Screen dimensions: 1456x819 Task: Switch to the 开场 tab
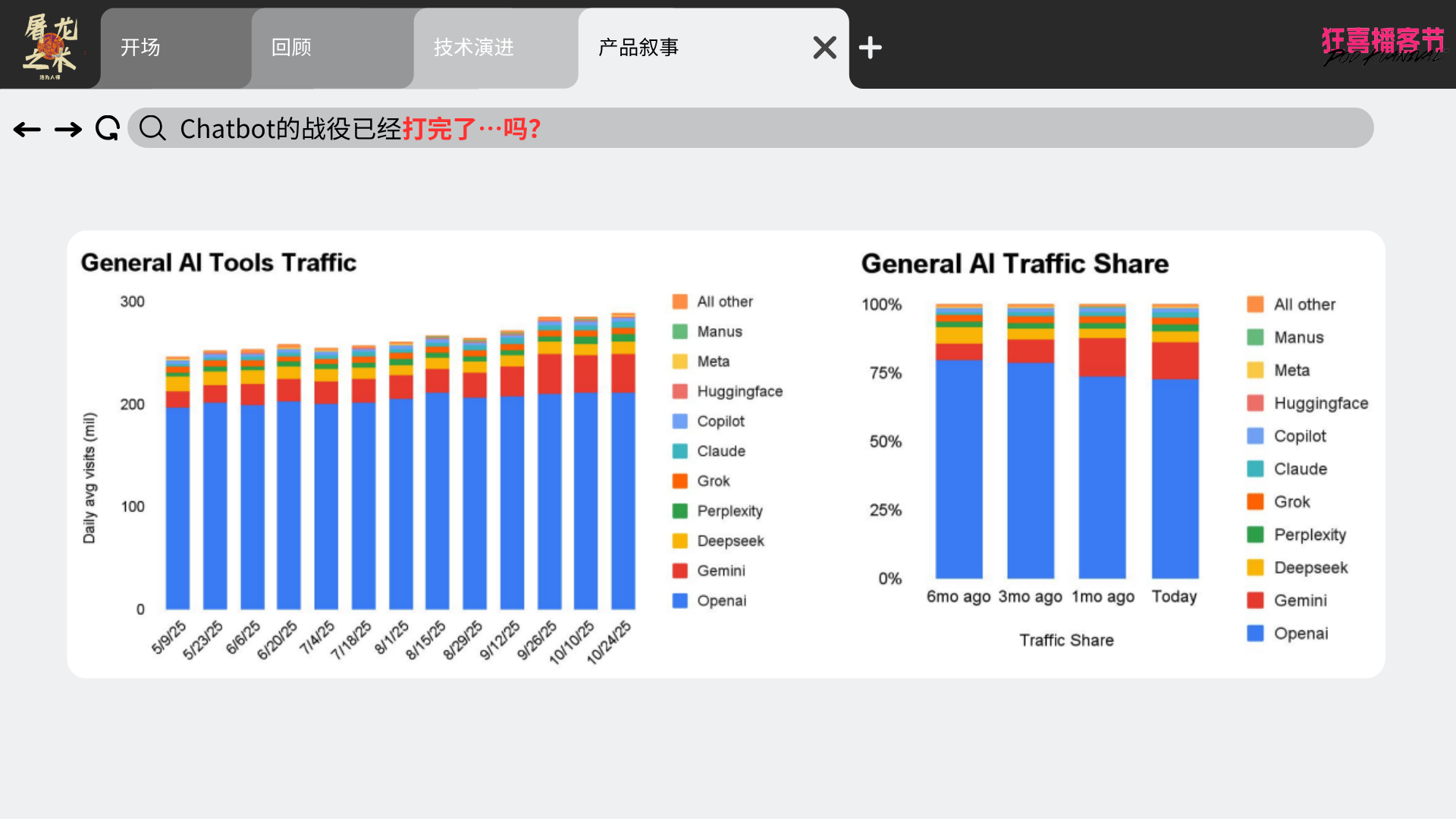tap(140, 48)
